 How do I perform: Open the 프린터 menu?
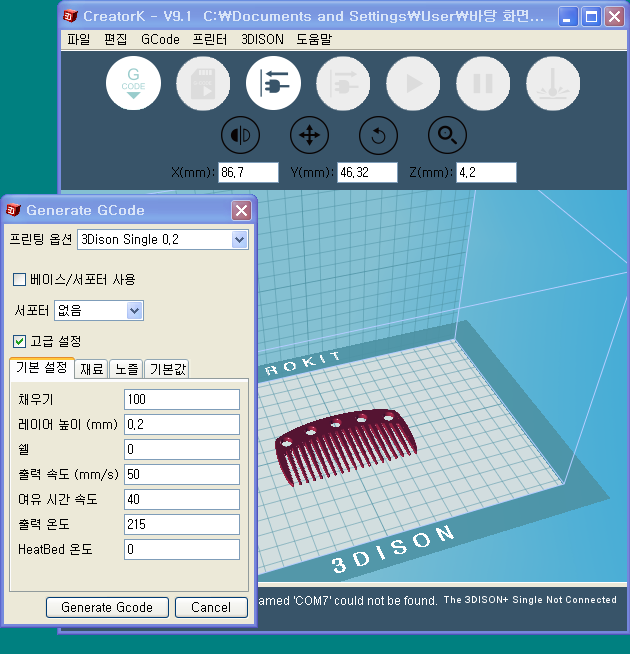point(210,40)
